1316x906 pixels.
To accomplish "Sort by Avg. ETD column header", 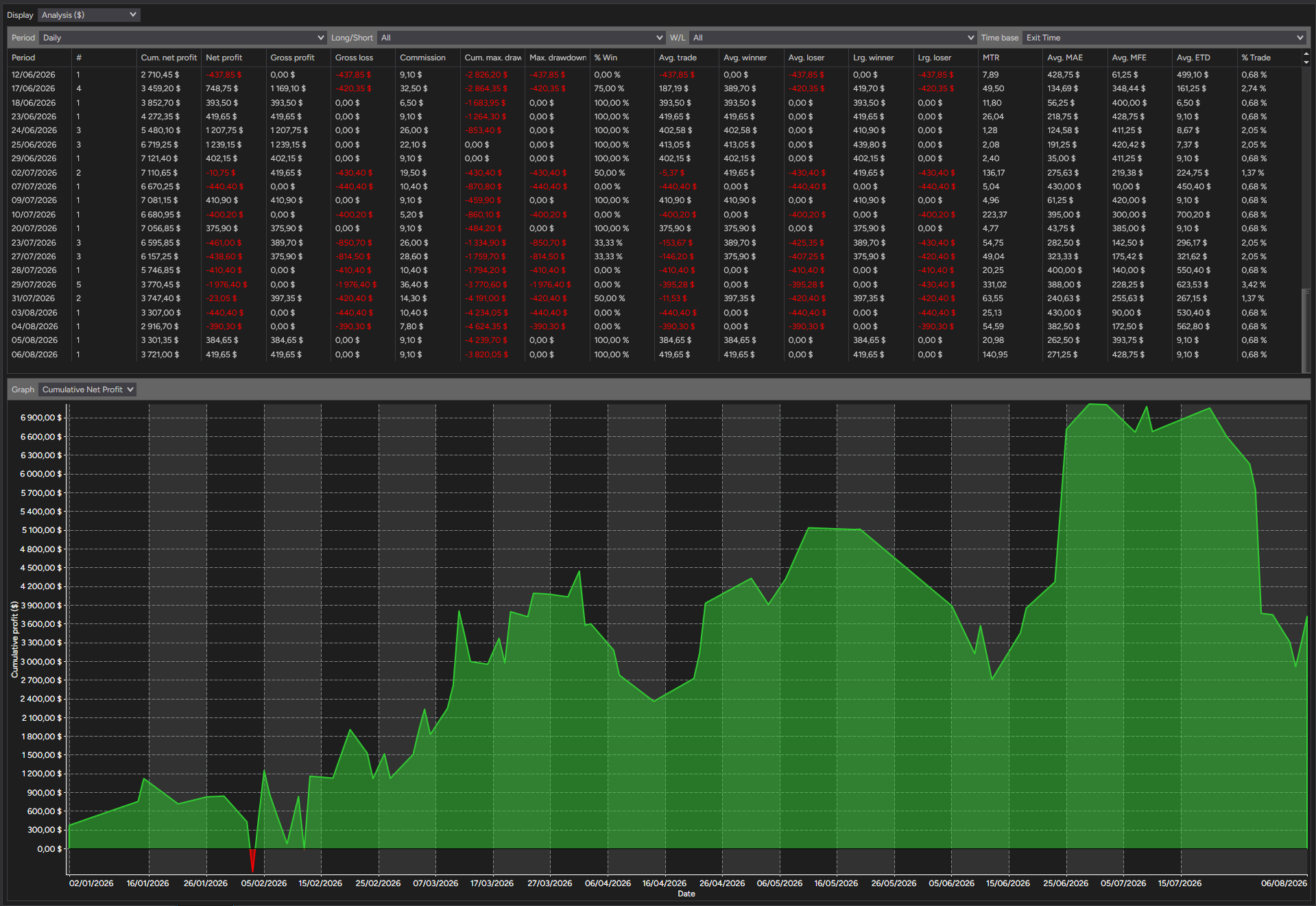I will [1205, 58].
